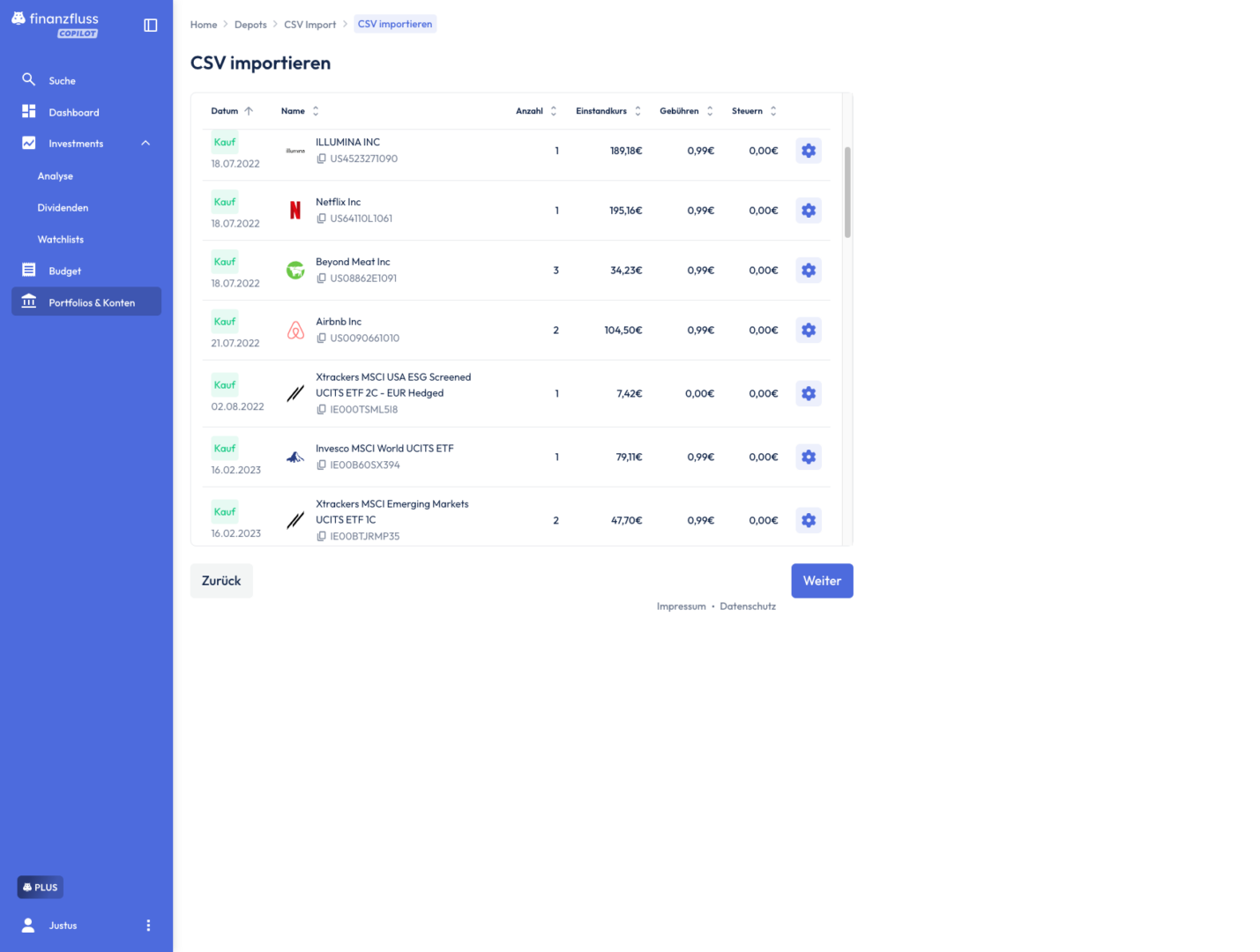Copy ISIN IE000TSML5I8 via copy icon
1260x952 pixels.
[x=322, y=410]
